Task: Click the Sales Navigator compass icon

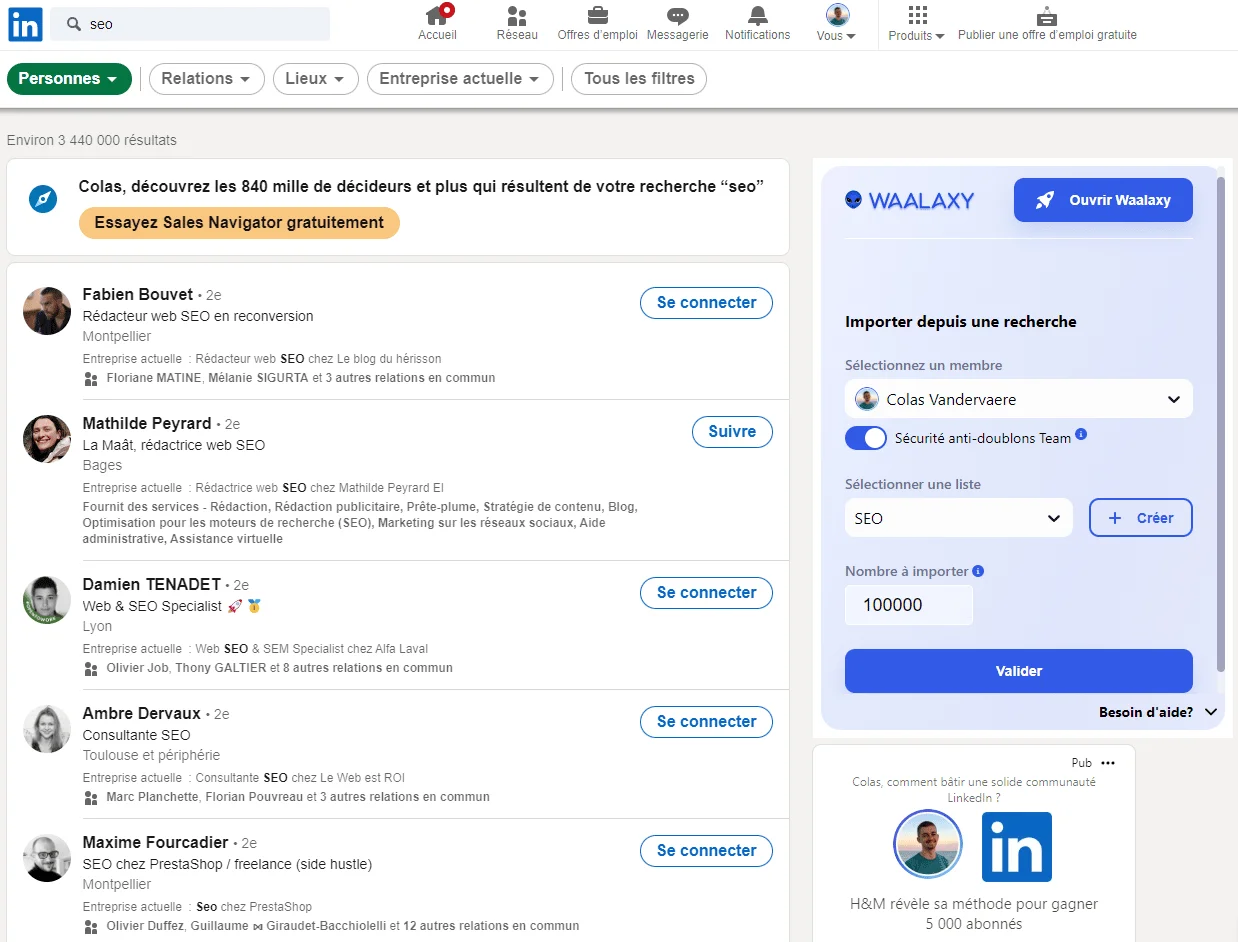Action: (x=42, y=200)
